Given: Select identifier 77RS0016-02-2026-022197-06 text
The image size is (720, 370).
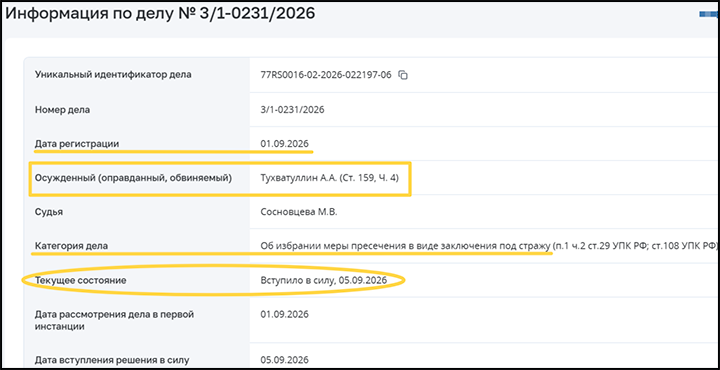Looking at the screenshot, I should click(326, 75).
